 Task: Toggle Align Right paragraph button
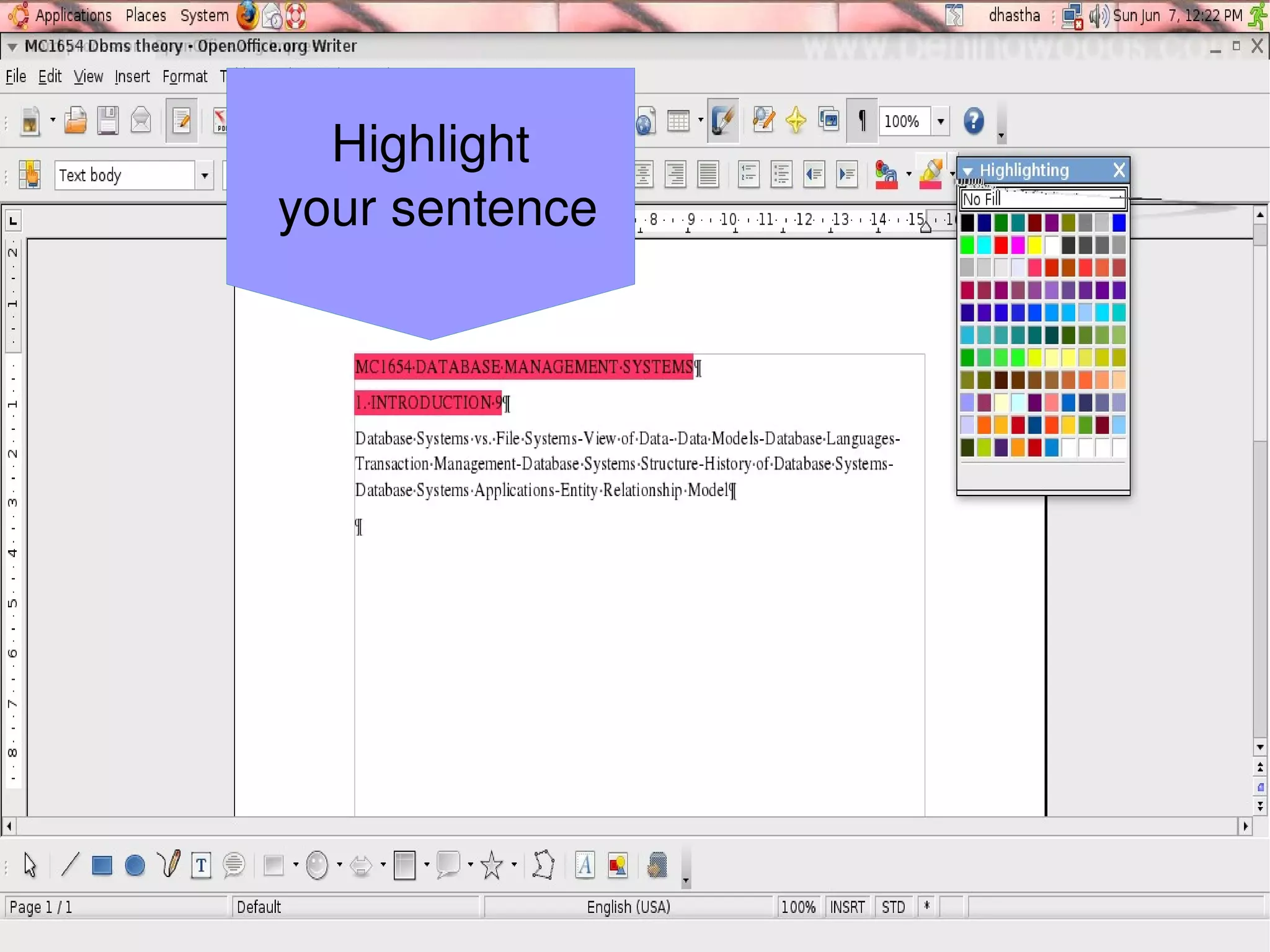click(675, 174)
